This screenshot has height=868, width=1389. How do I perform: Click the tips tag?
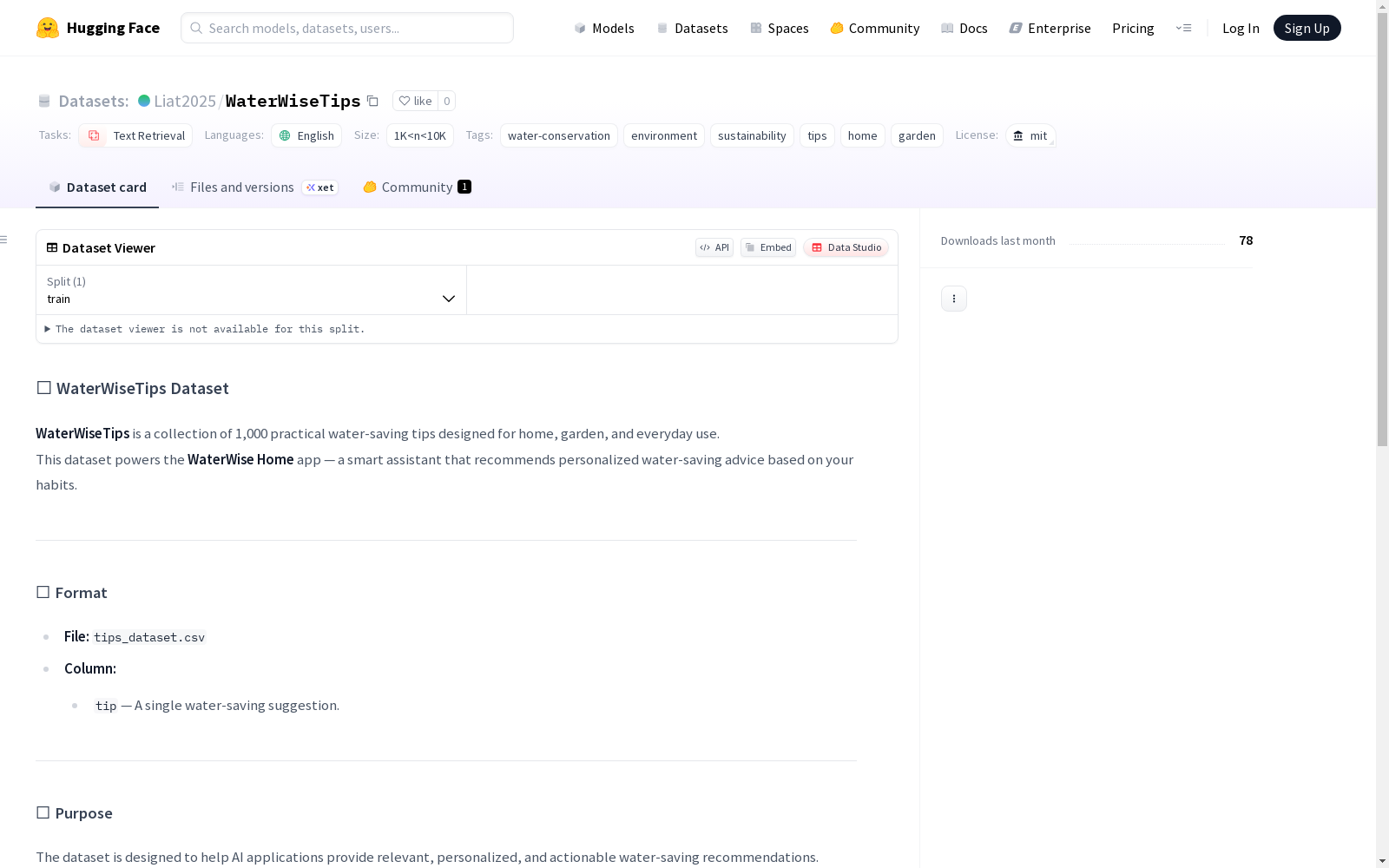tap(817, 135)
